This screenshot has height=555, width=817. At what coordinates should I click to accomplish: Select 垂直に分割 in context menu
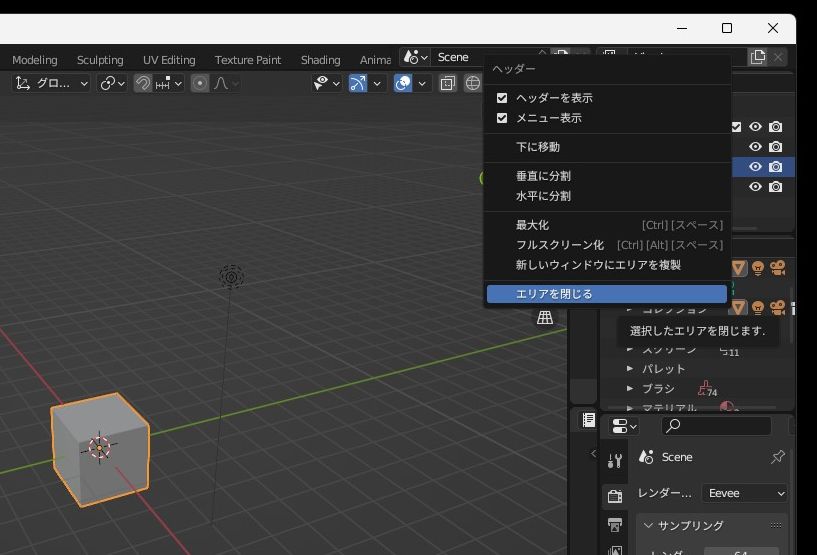543,176
